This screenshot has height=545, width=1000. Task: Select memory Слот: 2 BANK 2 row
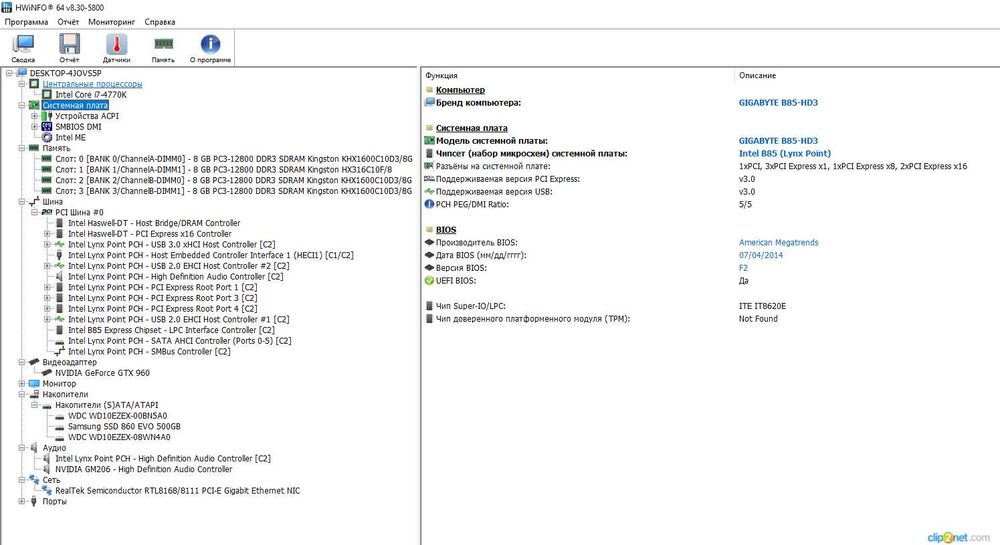233,180
